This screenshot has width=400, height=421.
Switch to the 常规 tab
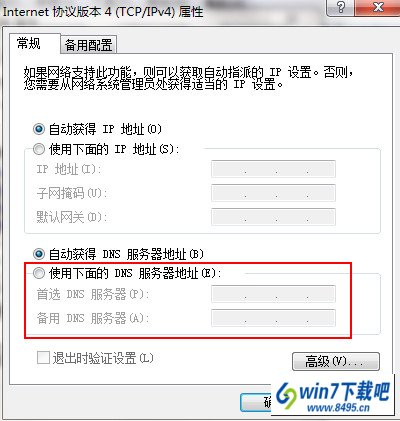[x=29, y=43]
